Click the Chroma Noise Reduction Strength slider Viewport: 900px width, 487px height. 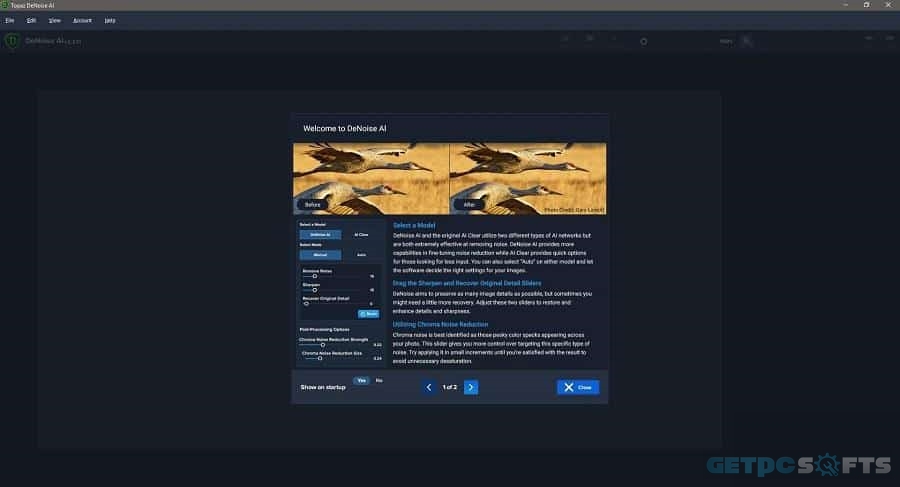tap(323, 345)
